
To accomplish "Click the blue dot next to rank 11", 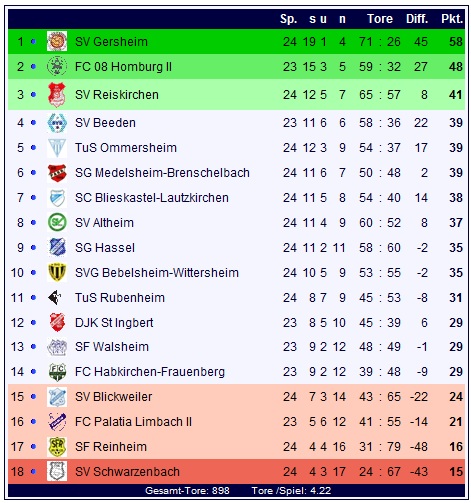I will point(33,297).
